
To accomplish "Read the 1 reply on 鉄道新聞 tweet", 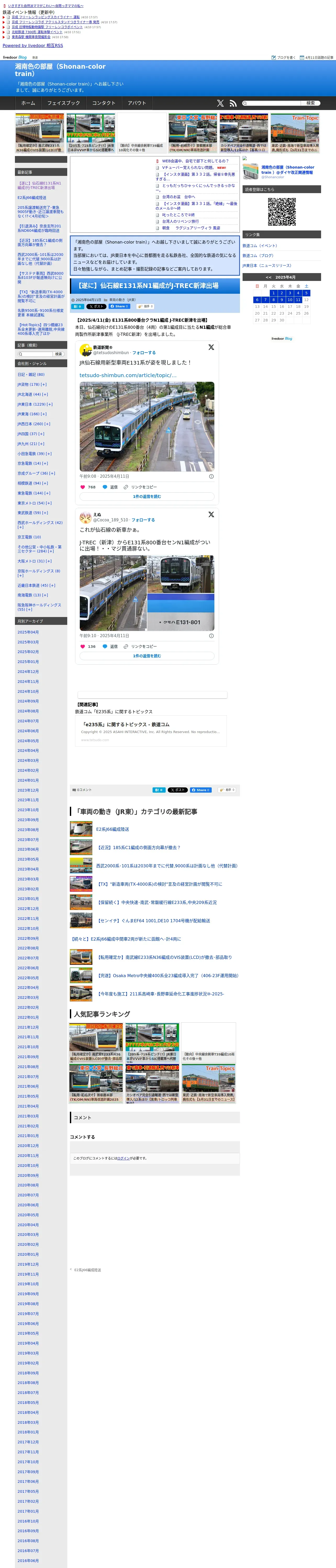I will (147, 497).
